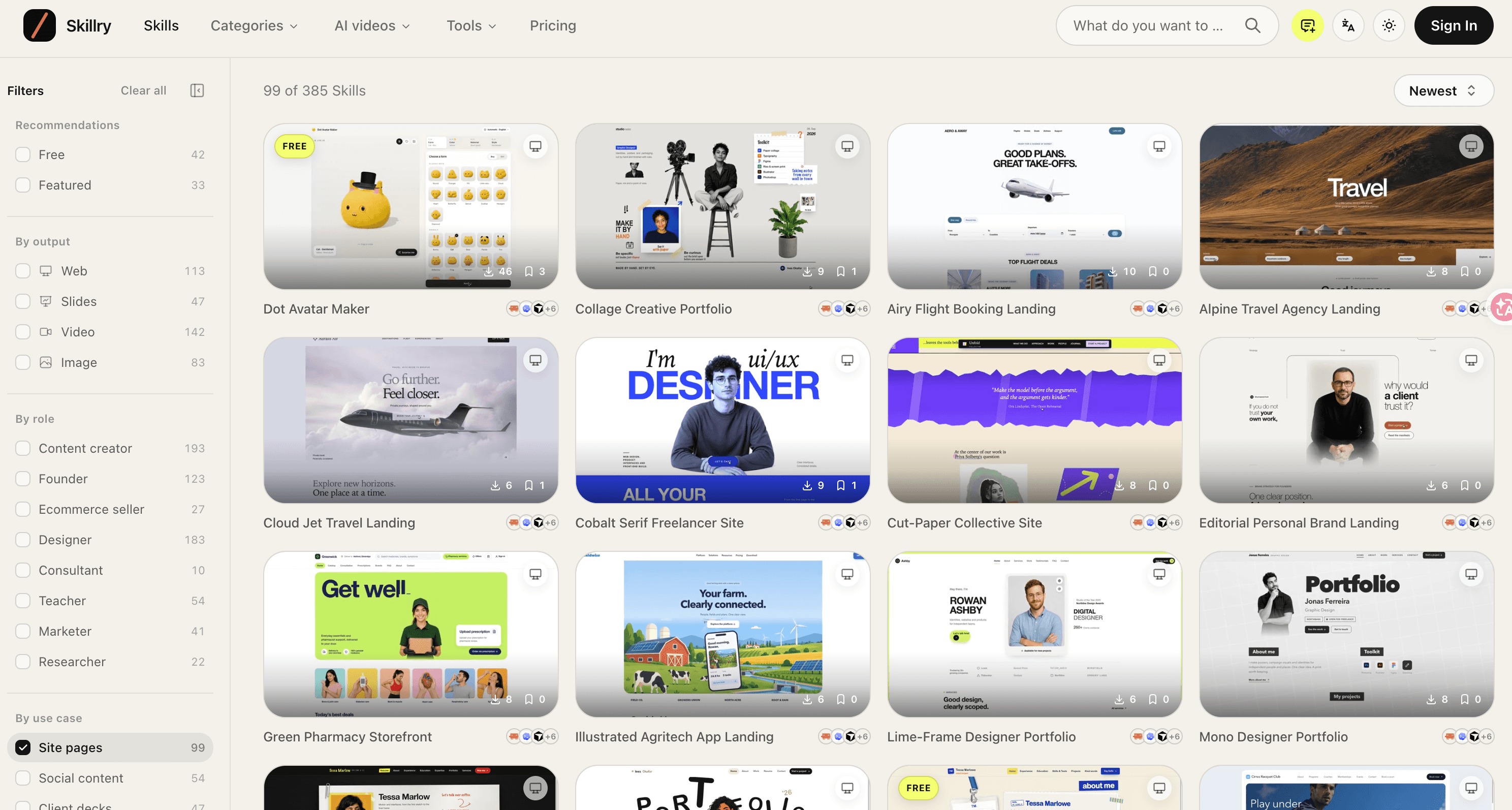This screenshot has height=810, width=1512.
Task: Expand the Tools dropdown menu
Action: click(471, 25)
